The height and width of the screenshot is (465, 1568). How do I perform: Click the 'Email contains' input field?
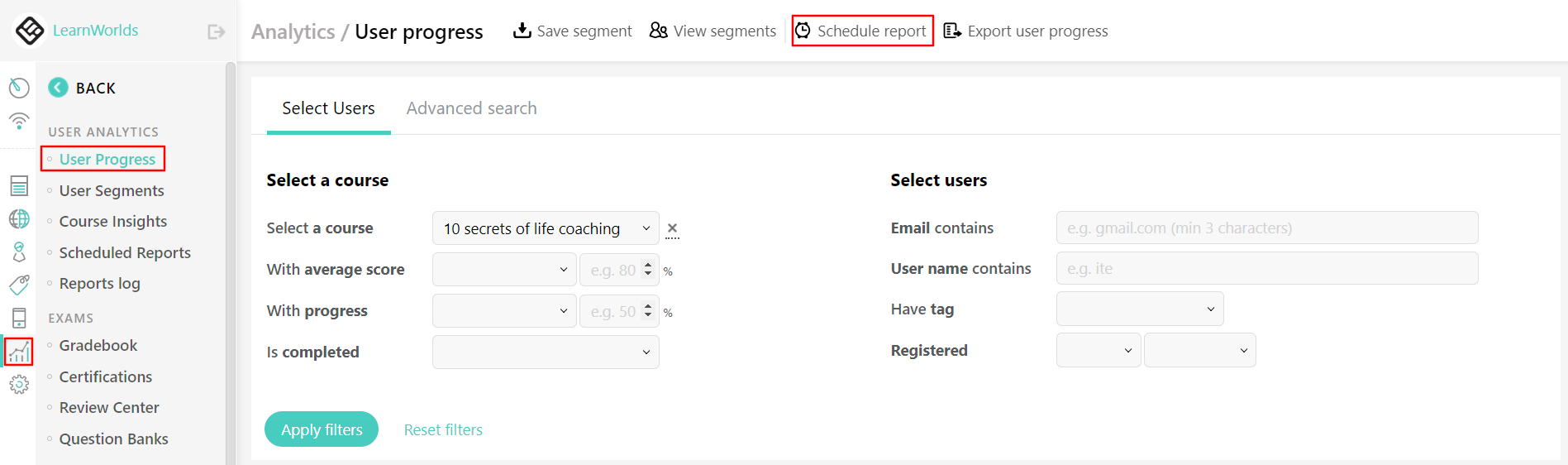[x=1266, y=228]
